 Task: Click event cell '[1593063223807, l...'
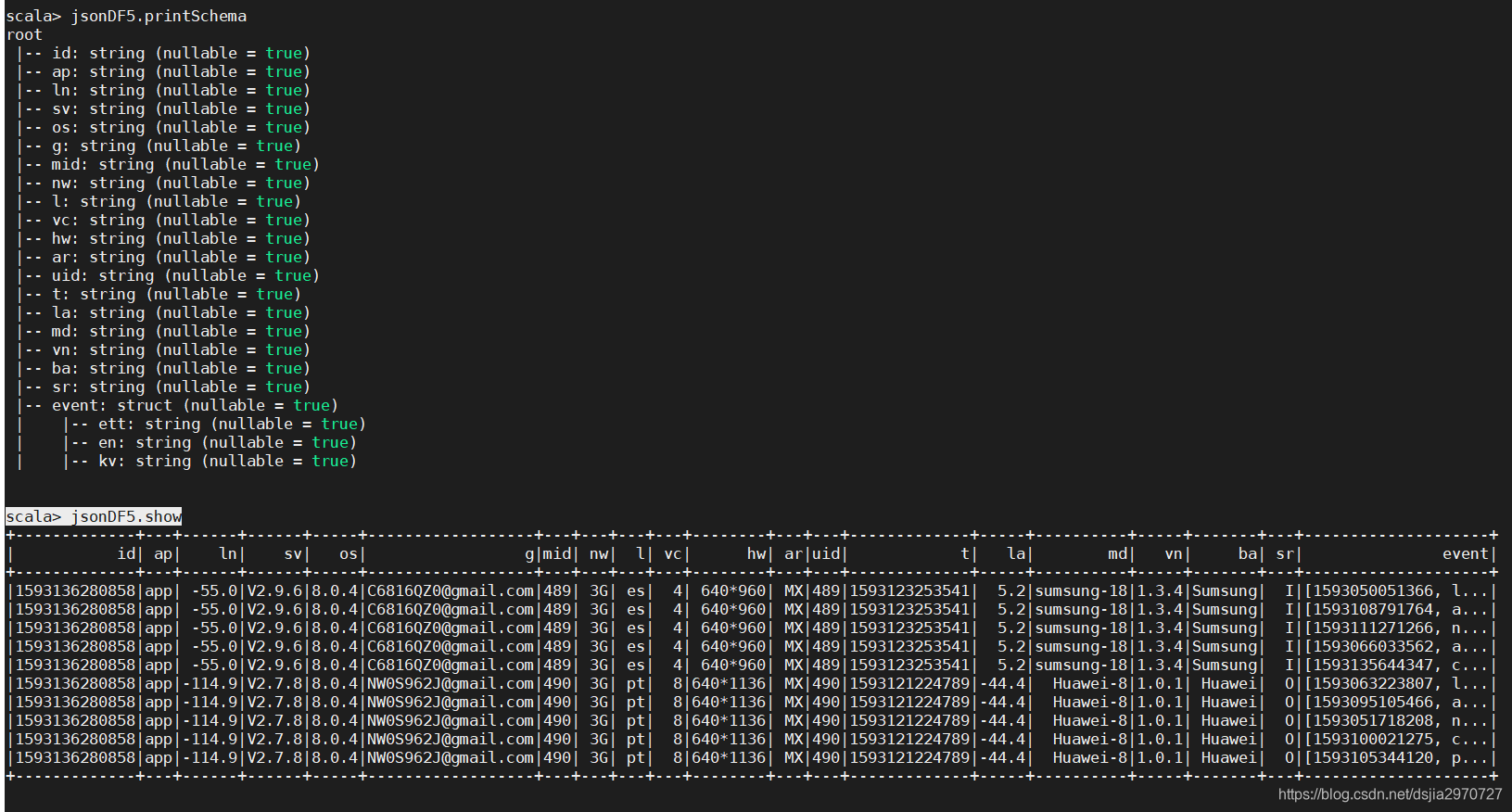tap(1397, 683)
